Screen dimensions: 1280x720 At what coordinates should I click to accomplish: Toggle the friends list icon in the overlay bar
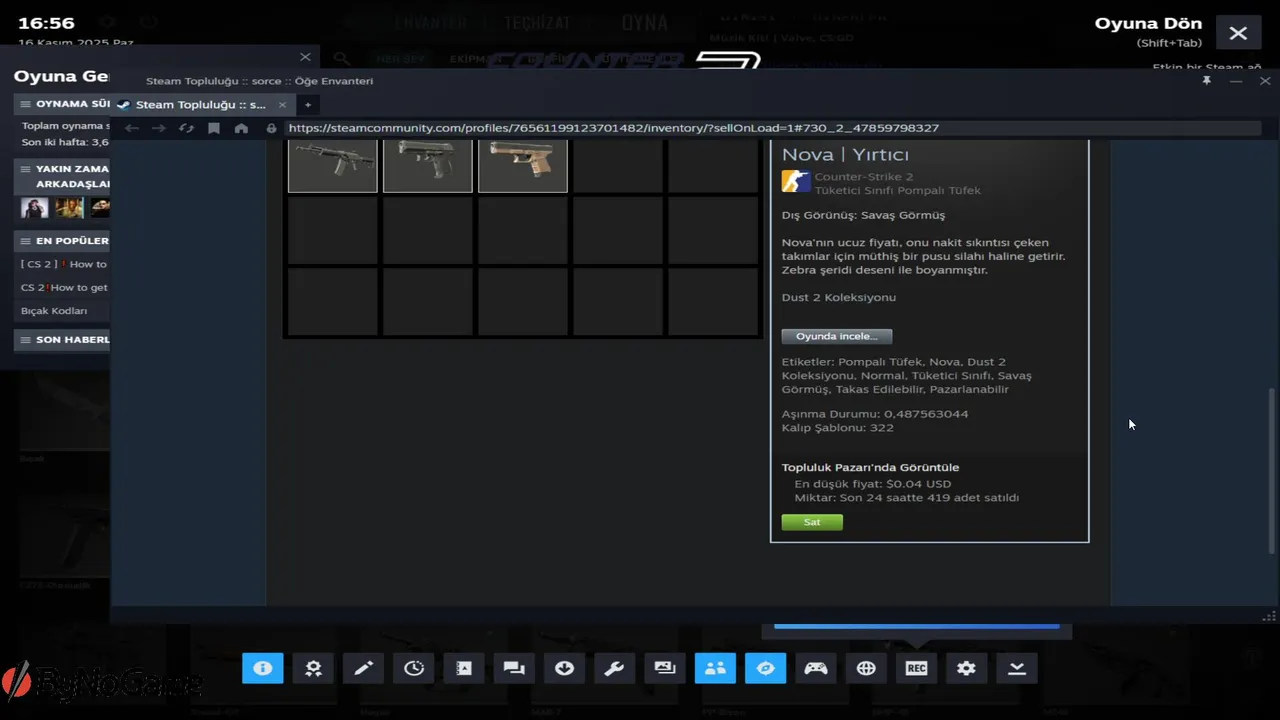(715, 668)
